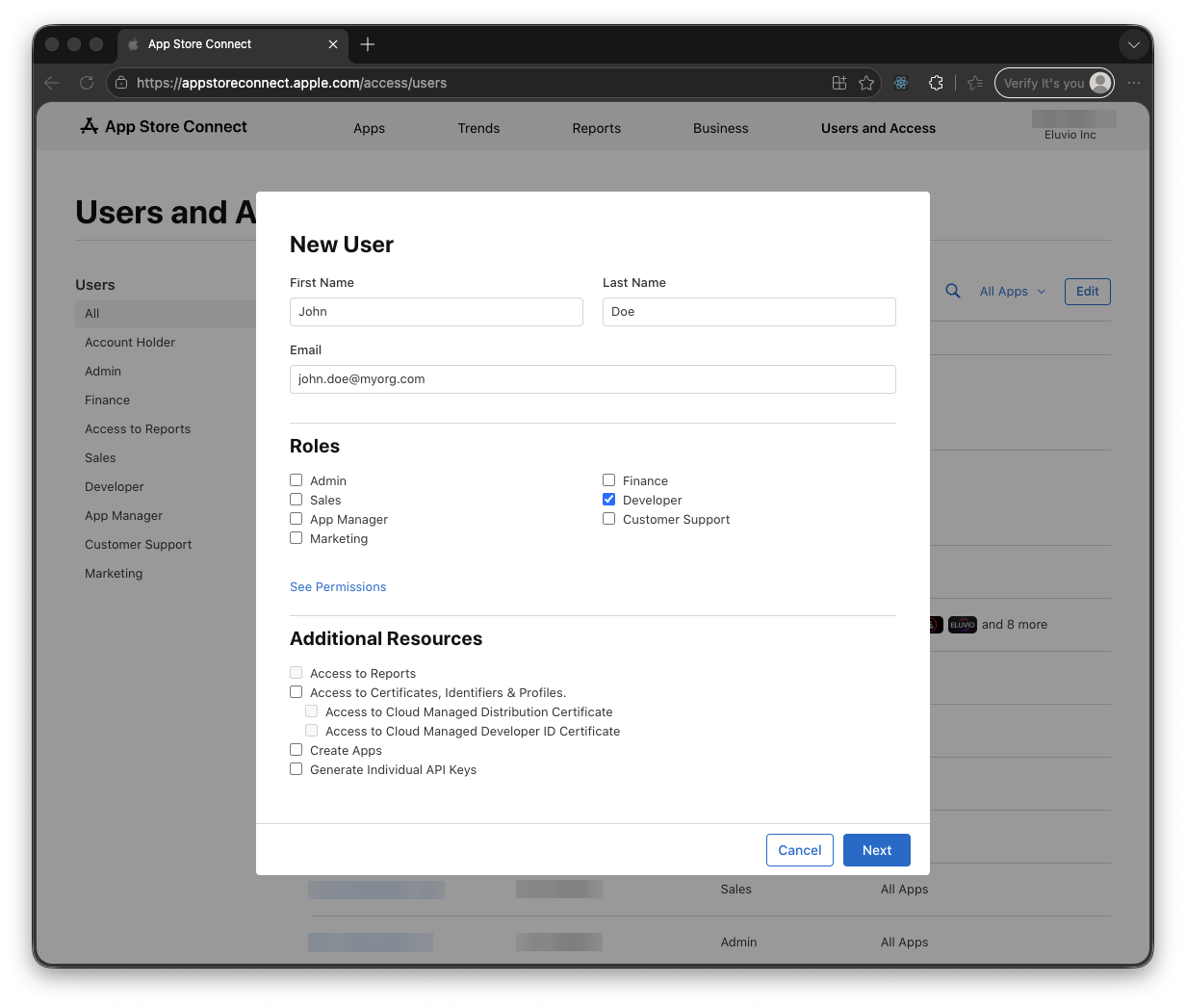Image resolution: width=1186 pixels, height=1008 pixels.
Task: Click the Cancel button
Action: (x=800, y=850)
